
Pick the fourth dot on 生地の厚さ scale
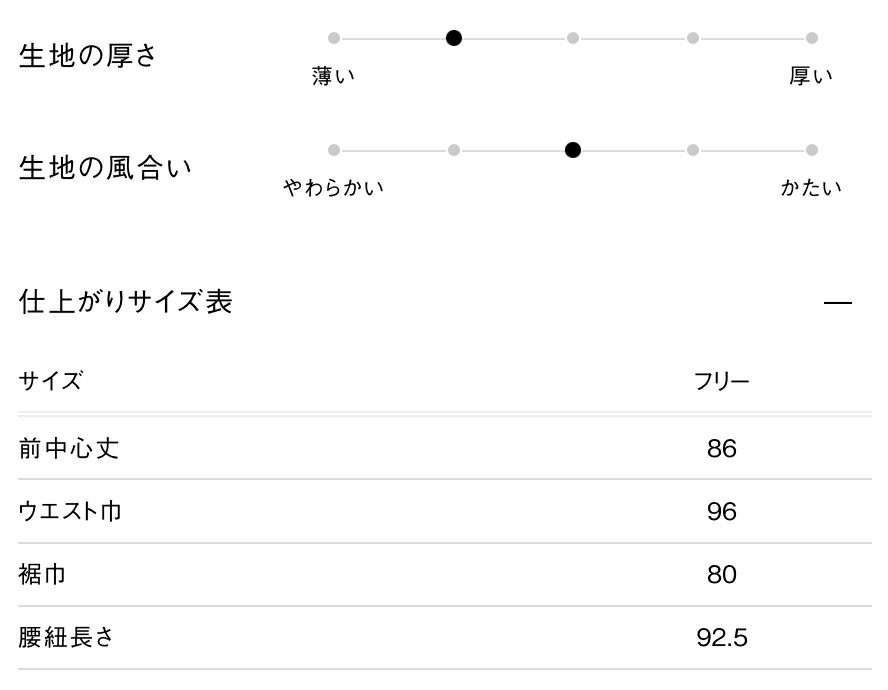click(x=692, y=38)
